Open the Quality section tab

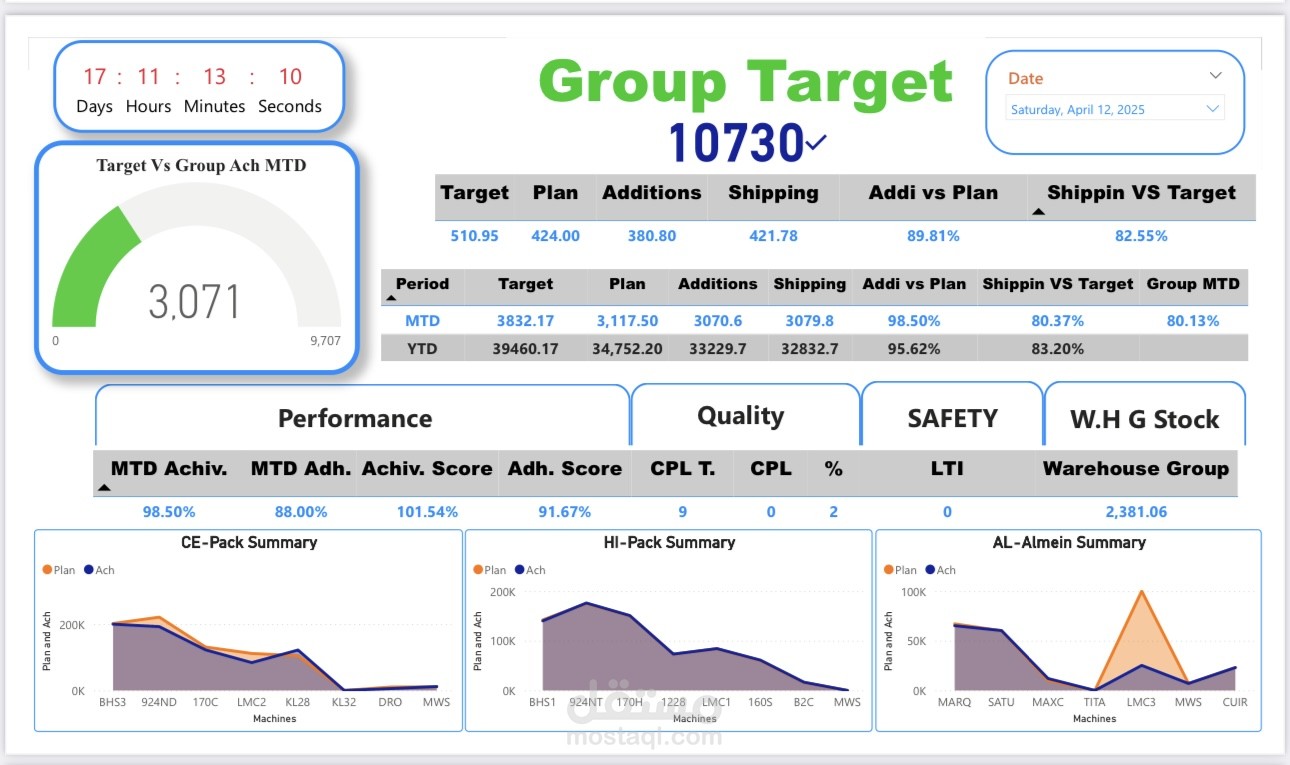[x=740, y=416]
